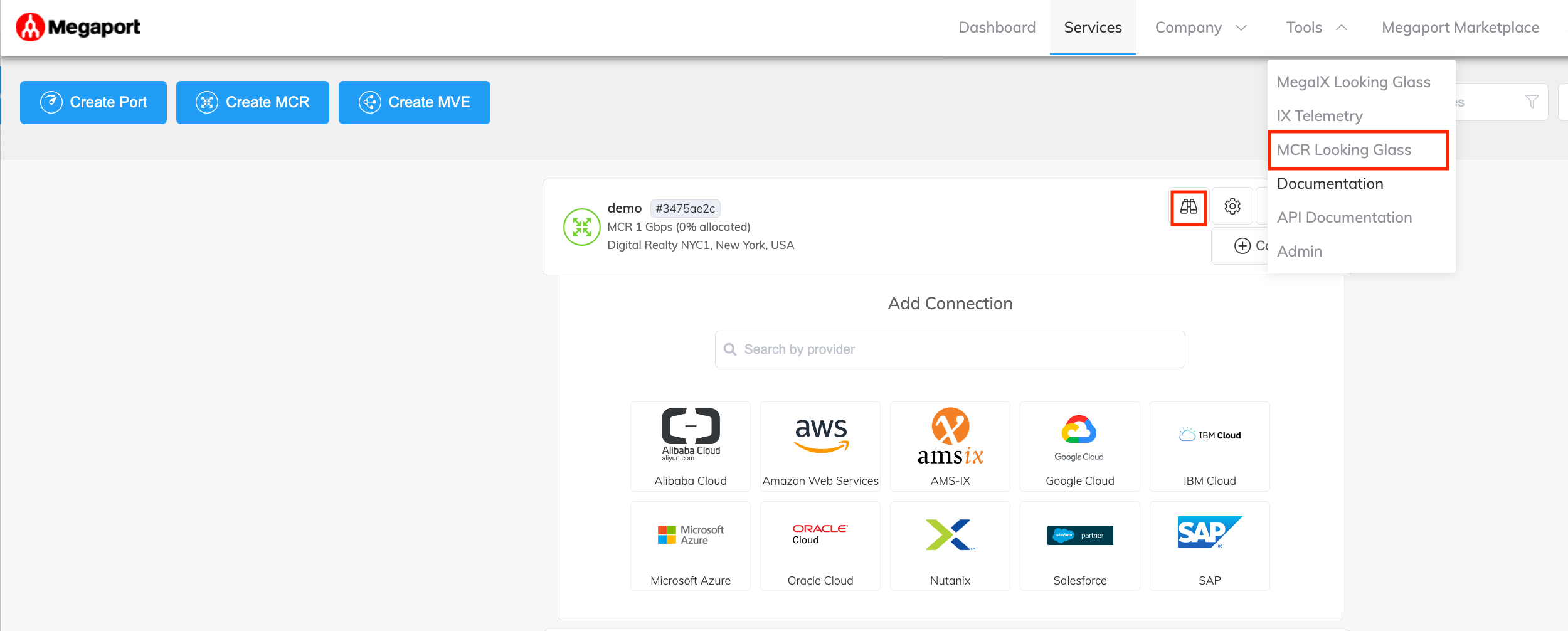Open the demo MCR gear settings
The width and height of the screenshot is (1568, 631).
(x=1232, y=206)
